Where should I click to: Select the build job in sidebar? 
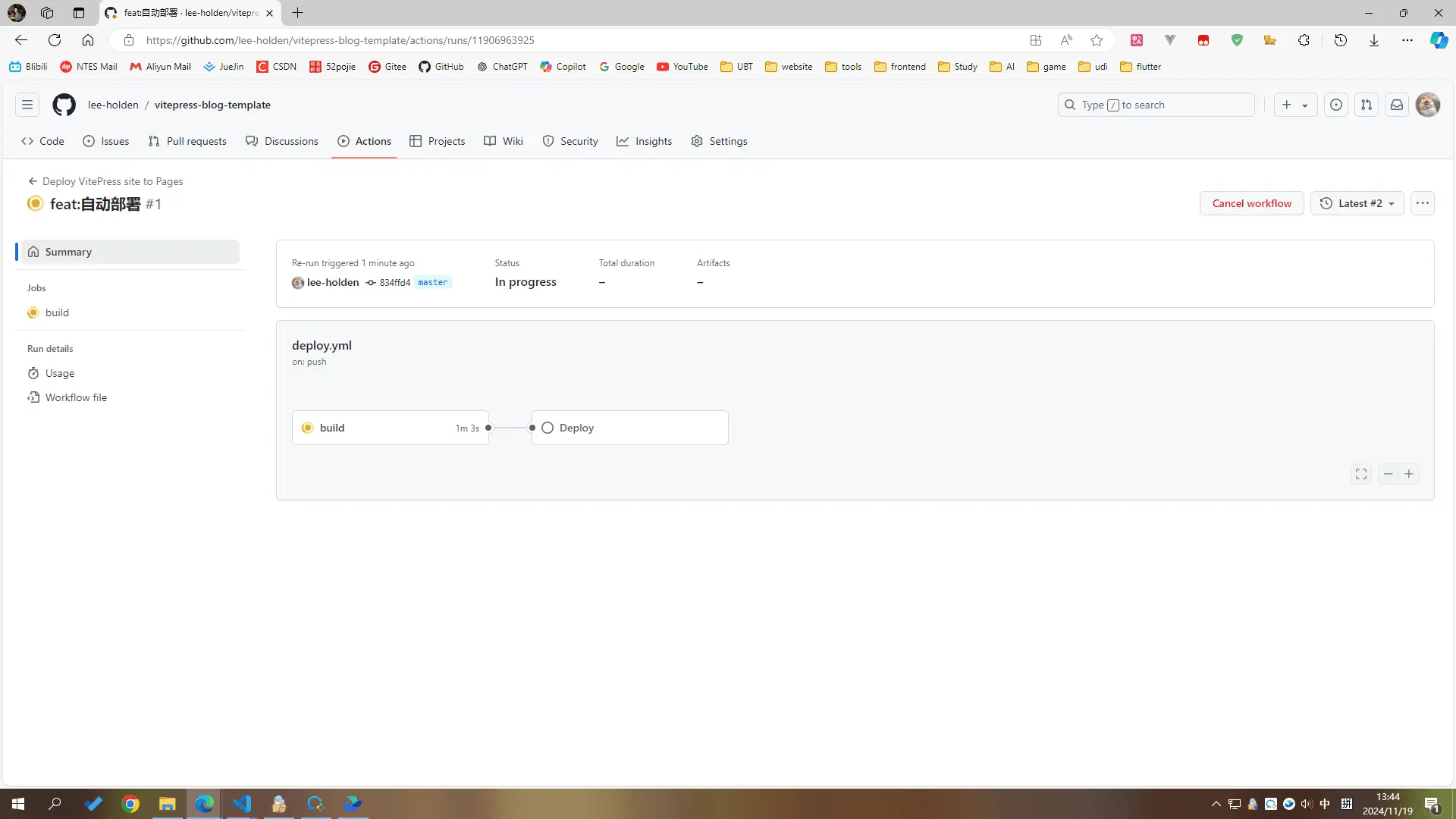[x=57, y=312]
